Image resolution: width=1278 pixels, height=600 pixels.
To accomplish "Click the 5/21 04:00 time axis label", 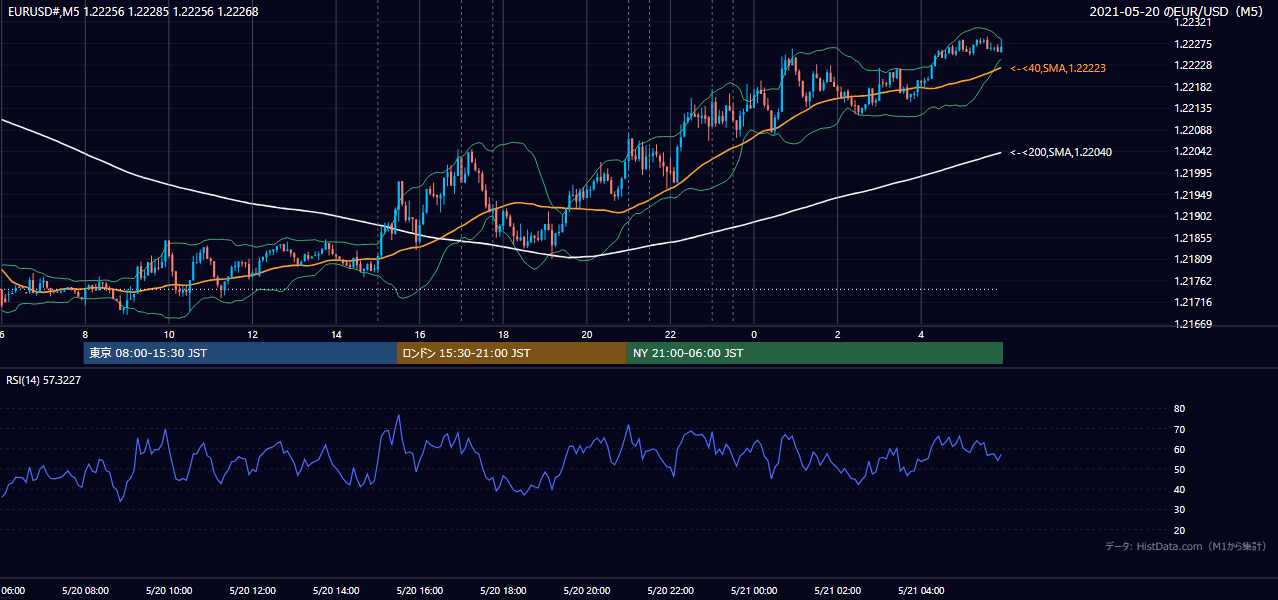I will pyautogui.click(x=922, y=591).
